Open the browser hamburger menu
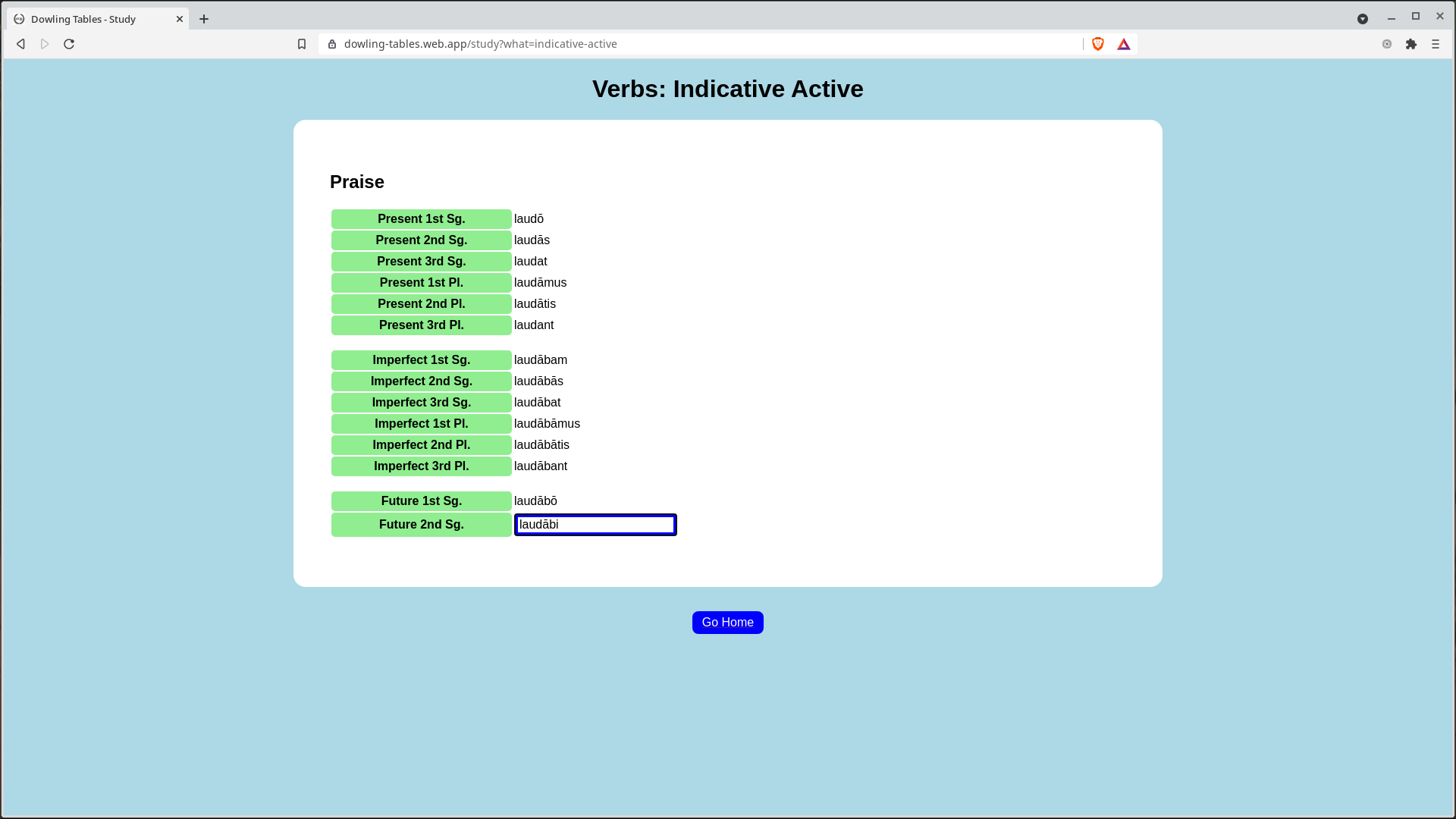The height and width of the screenshot is (819, 1456). (x=1436, y=44)
